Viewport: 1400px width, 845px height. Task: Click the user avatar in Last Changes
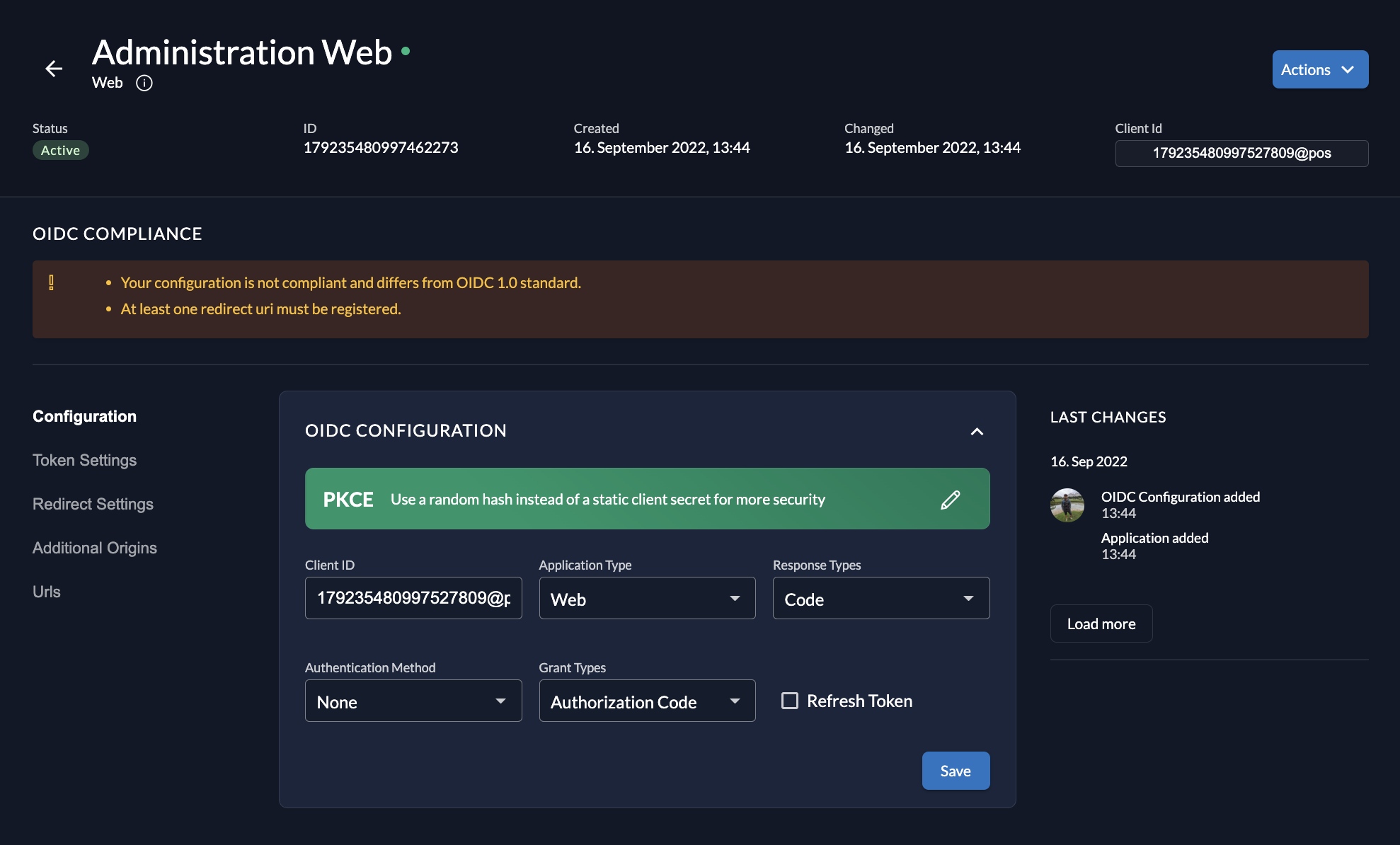[x=1067, y=505]
